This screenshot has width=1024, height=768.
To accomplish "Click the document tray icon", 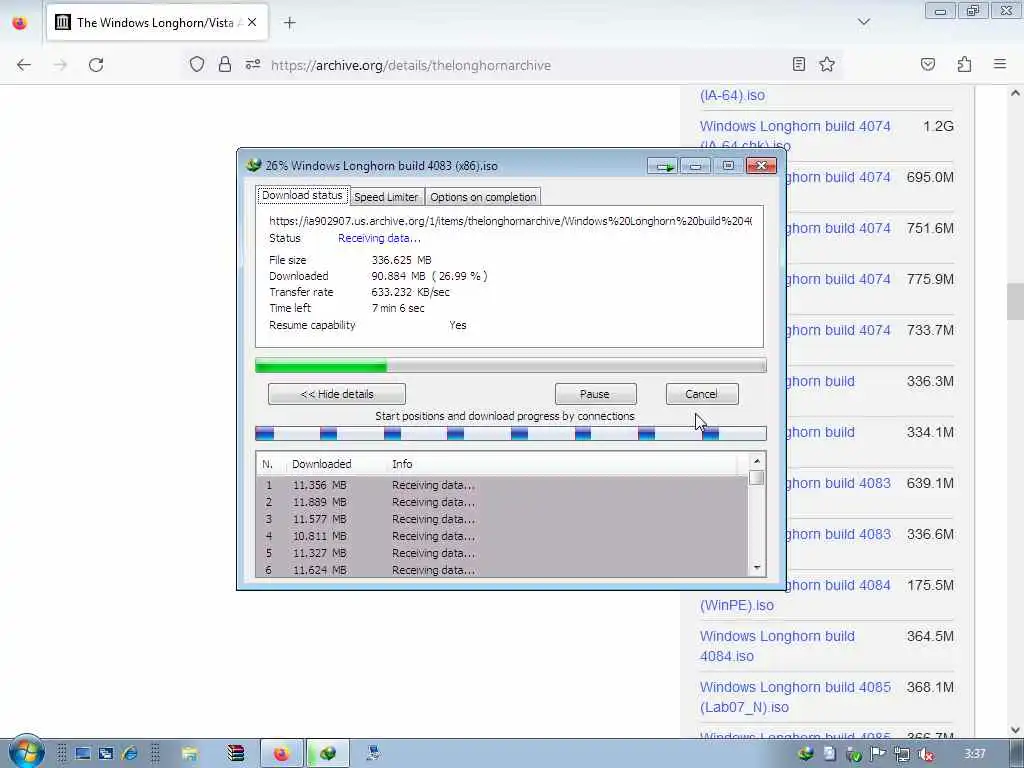I will click(x=829, y=754).
